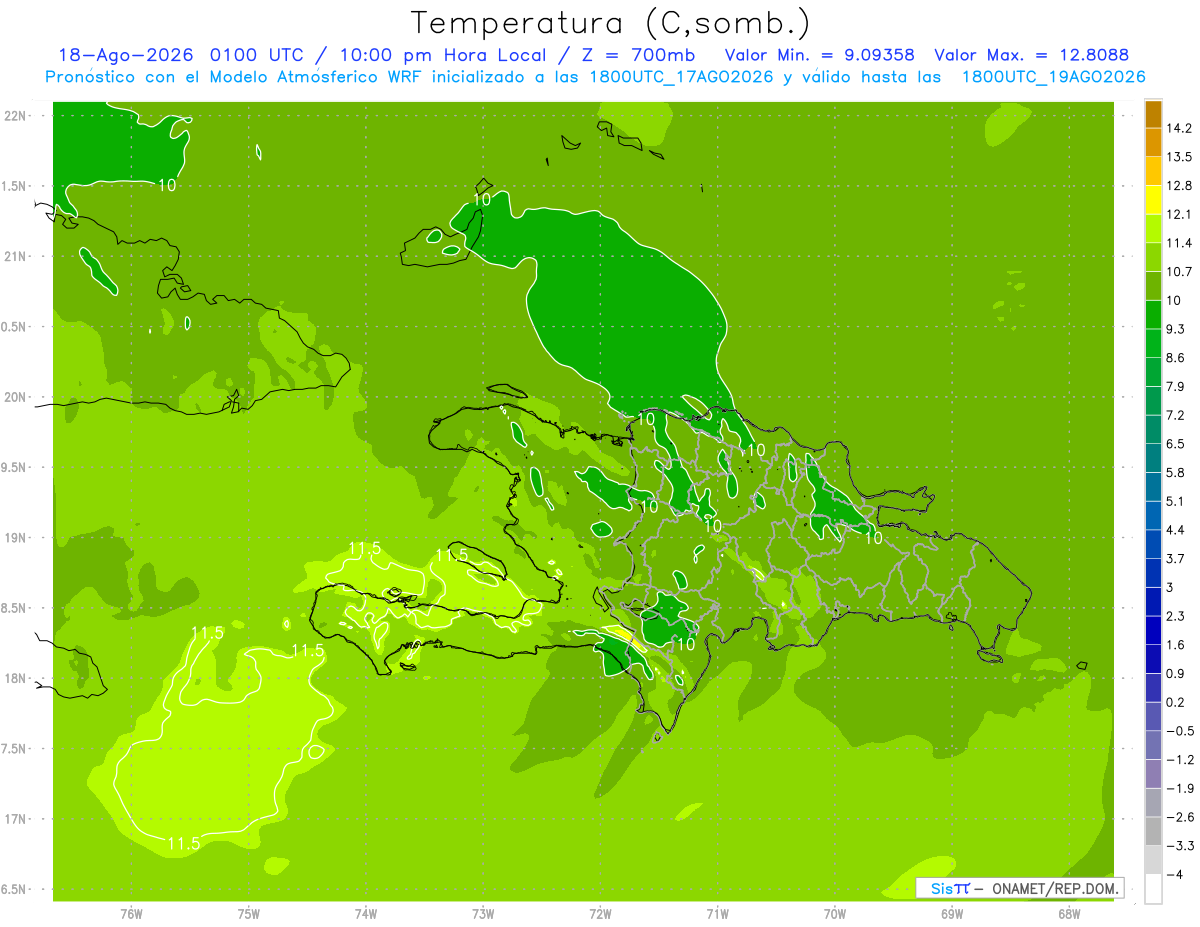Pick the white swatch below -4
Viewport: 1200px width, 927px height.
pos(1153,888)
